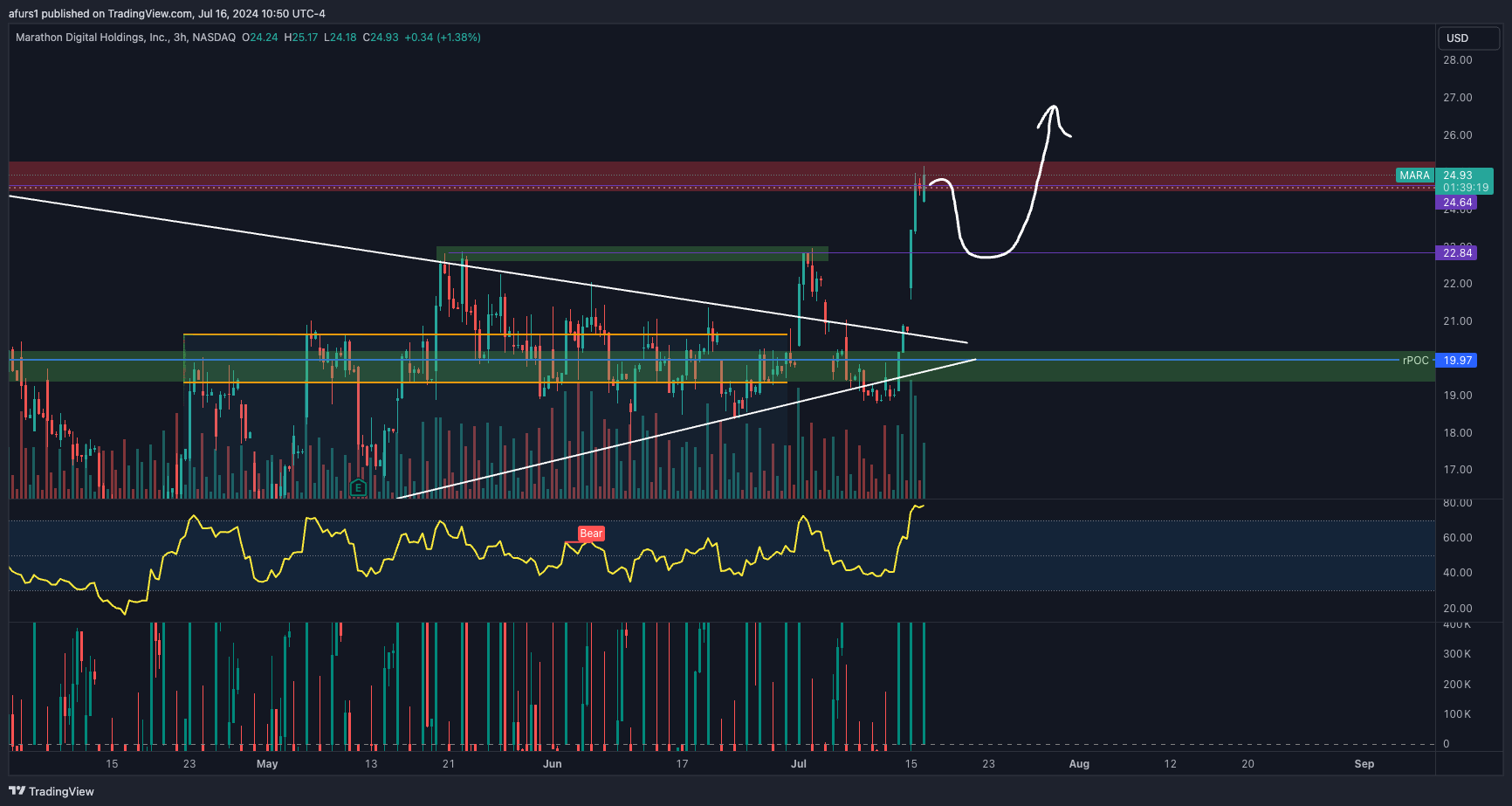Click the close value C24.93 in the legend
This screenshot has height=806, width=1512.
(x=381, y=38)
